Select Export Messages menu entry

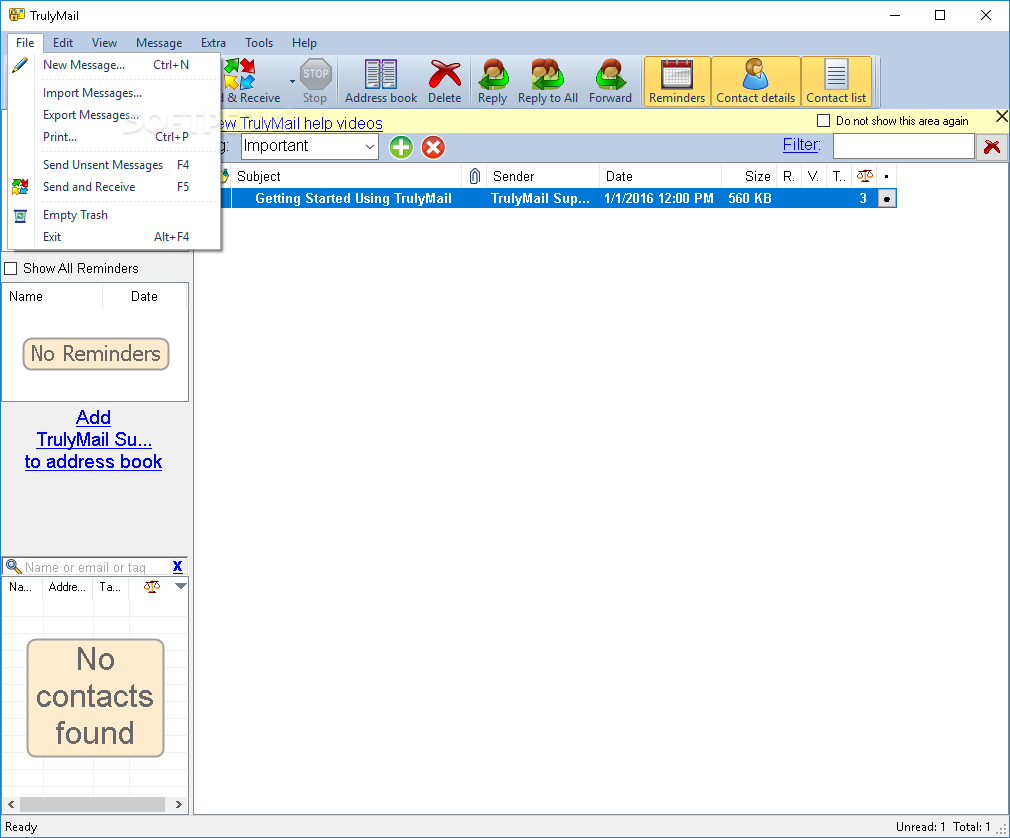point(115,115)
